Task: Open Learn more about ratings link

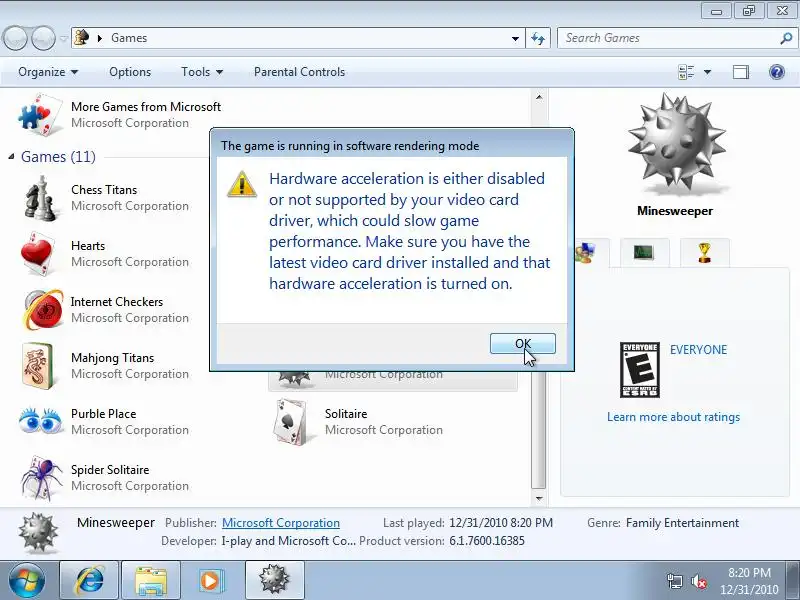Action: click(x=673, y=417)
